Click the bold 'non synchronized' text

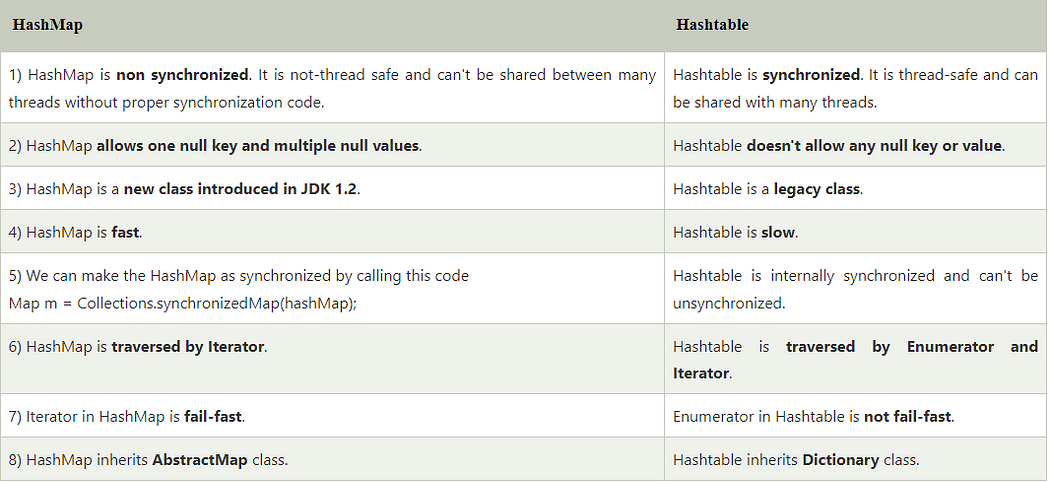click(182, 75)
